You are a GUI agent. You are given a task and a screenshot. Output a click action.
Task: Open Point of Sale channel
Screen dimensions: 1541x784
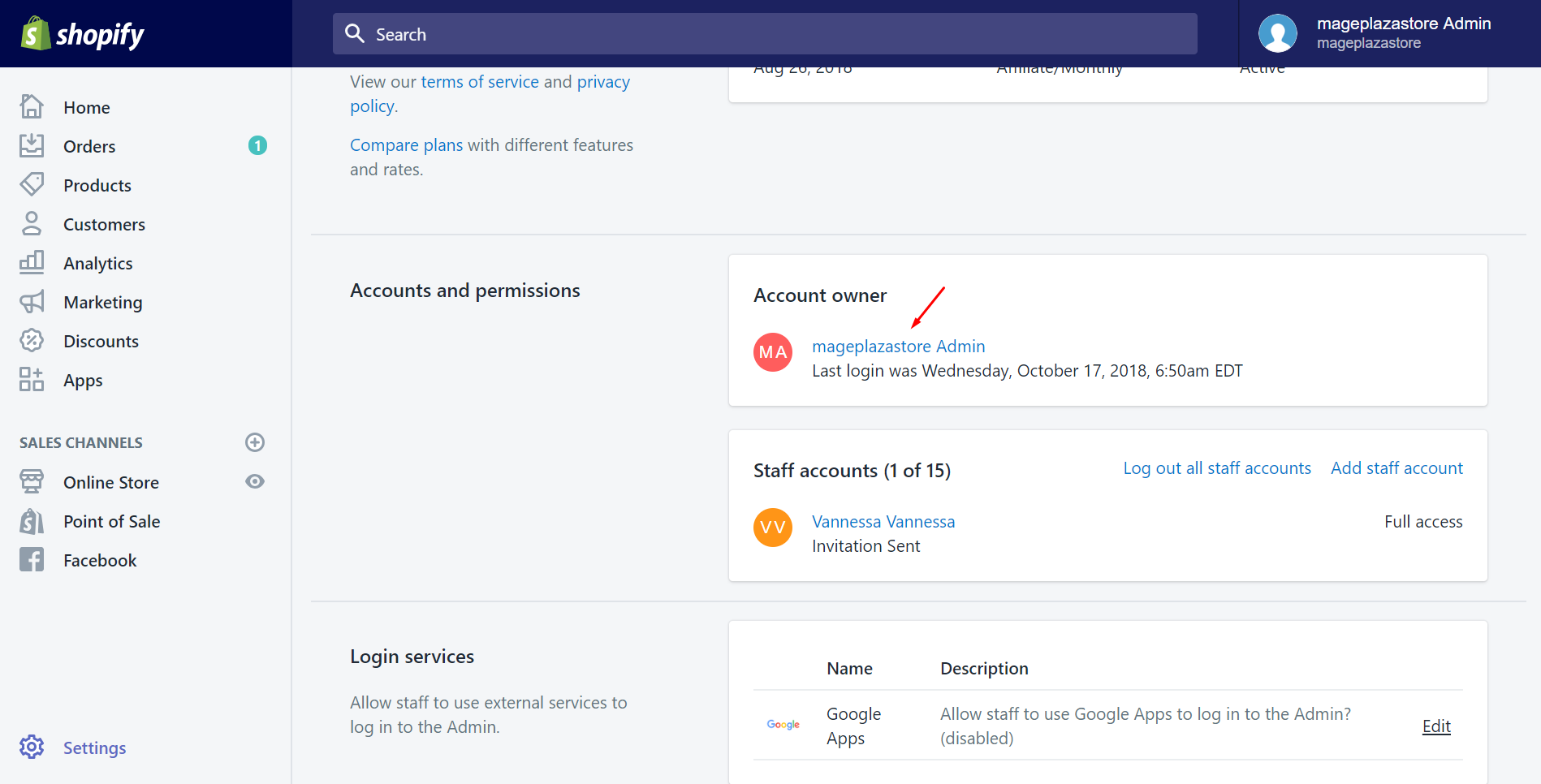coord(112,521)
